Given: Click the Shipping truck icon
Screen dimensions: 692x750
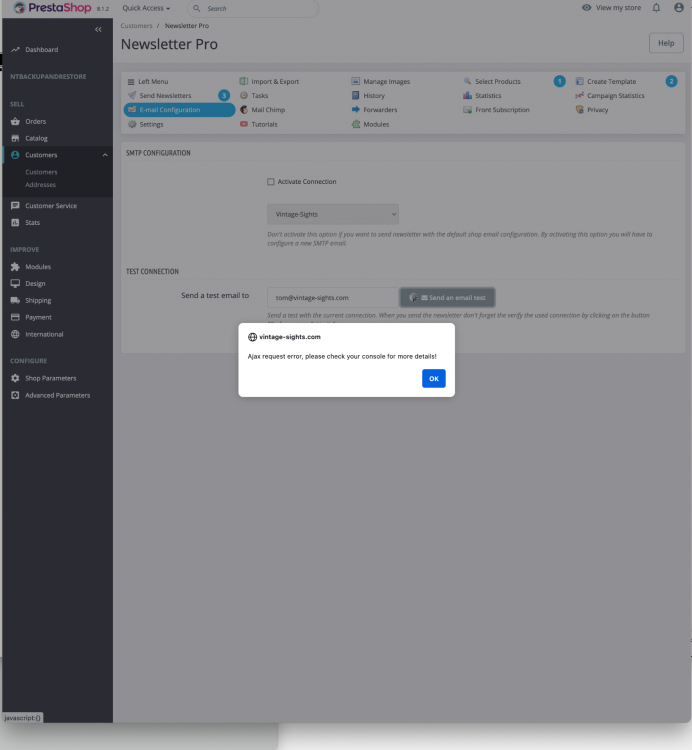Looking at the screenshot, I should tap(15, 300).
